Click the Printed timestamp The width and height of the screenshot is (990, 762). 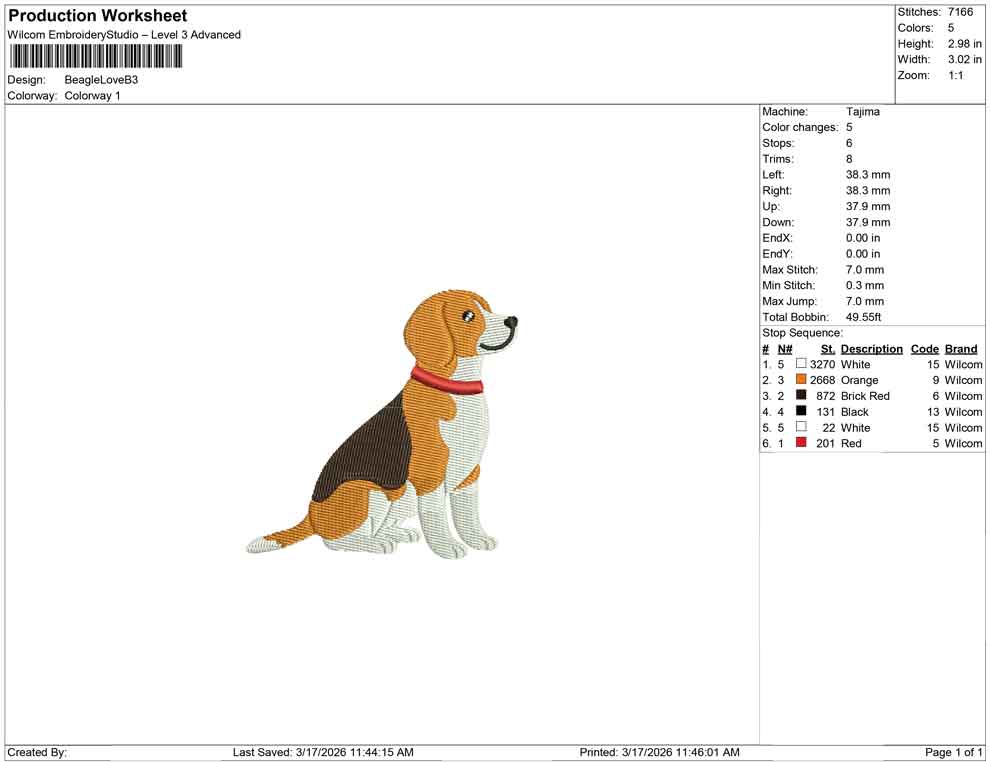(x=659, y=752)
